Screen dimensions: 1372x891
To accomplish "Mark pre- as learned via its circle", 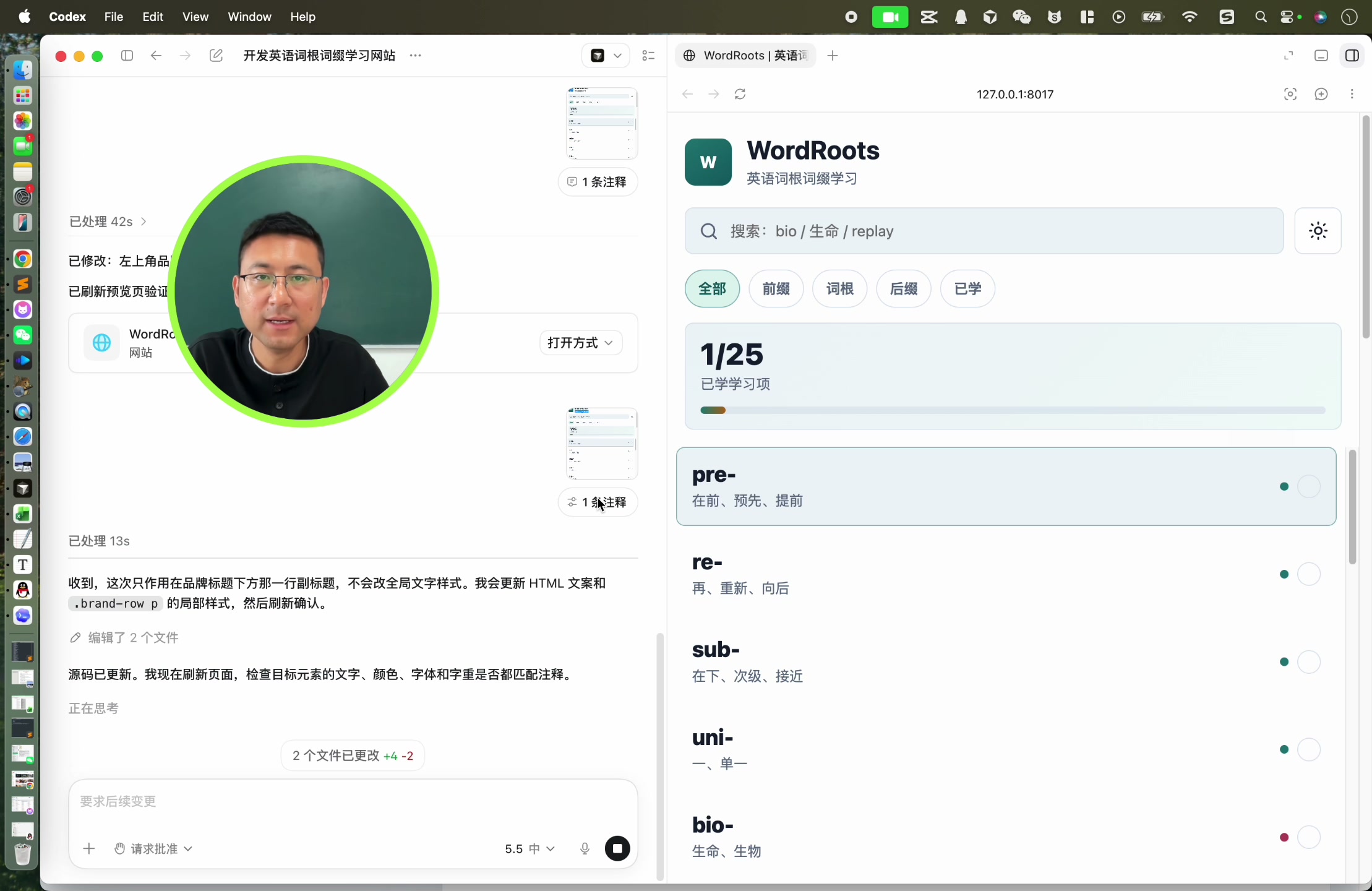I will [x=1308, y=486].
